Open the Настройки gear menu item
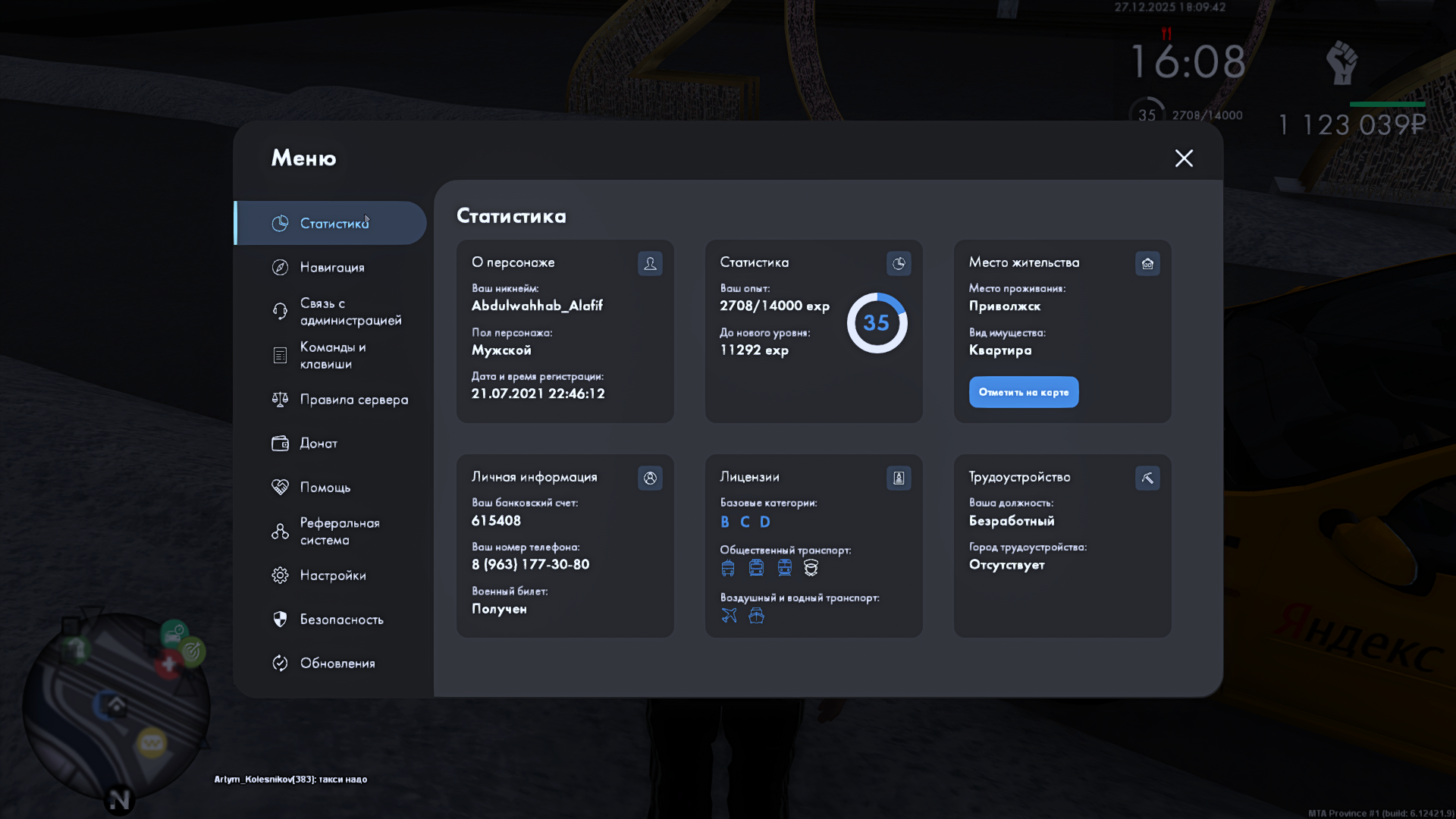 click(332, 576)
